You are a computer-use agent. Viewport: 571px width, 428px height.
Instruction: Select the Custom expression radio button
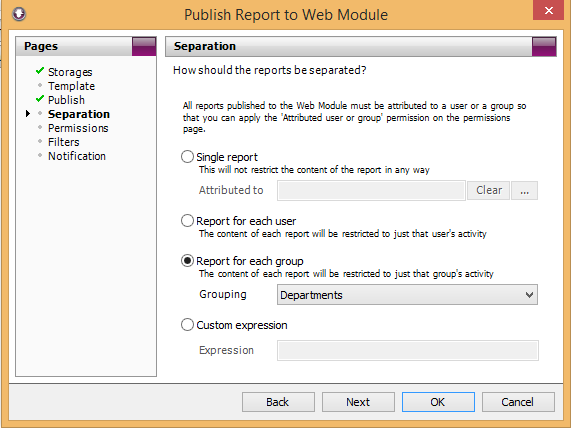[187, 325]
